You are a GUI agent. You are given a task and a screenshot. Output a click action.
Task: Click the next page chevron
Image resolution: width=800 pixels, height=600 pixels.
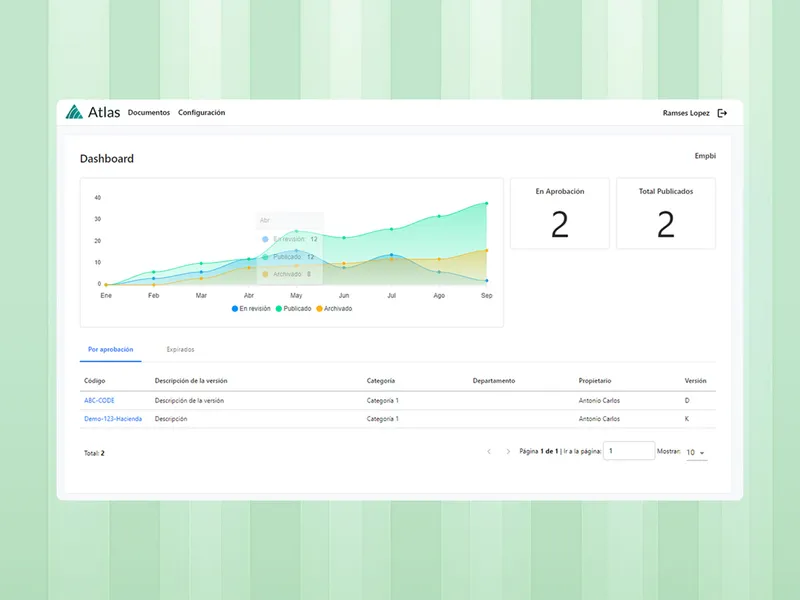(507, 451)
